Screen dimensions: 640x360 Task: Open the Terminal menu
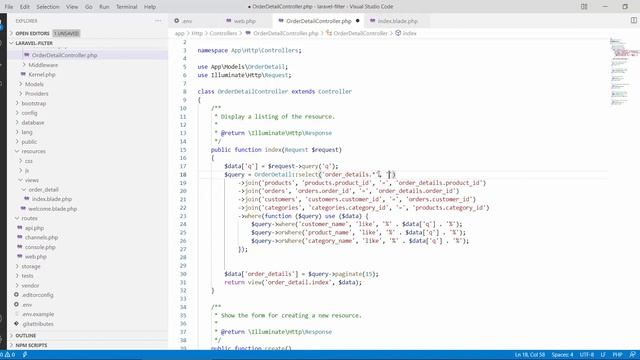pos(127,7)
